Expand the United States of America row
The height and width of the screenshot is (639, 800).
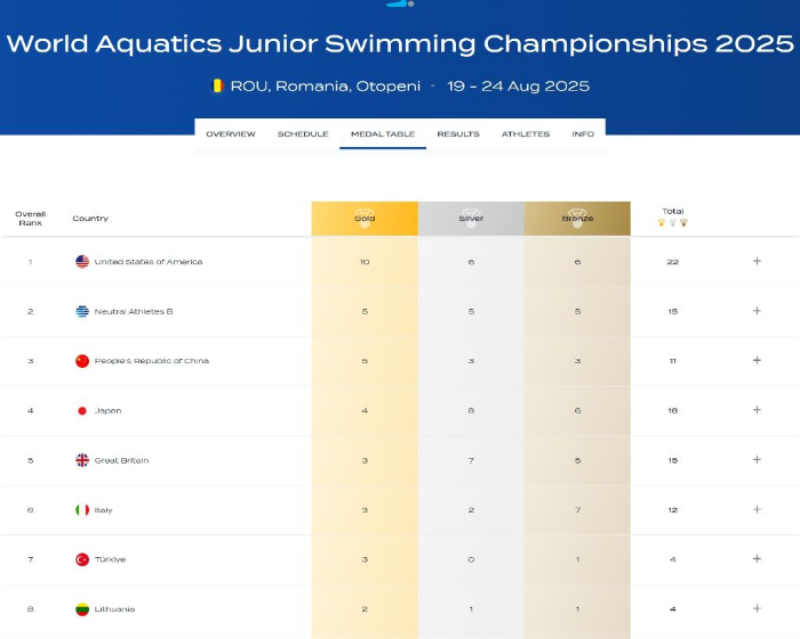click(757, 262)
